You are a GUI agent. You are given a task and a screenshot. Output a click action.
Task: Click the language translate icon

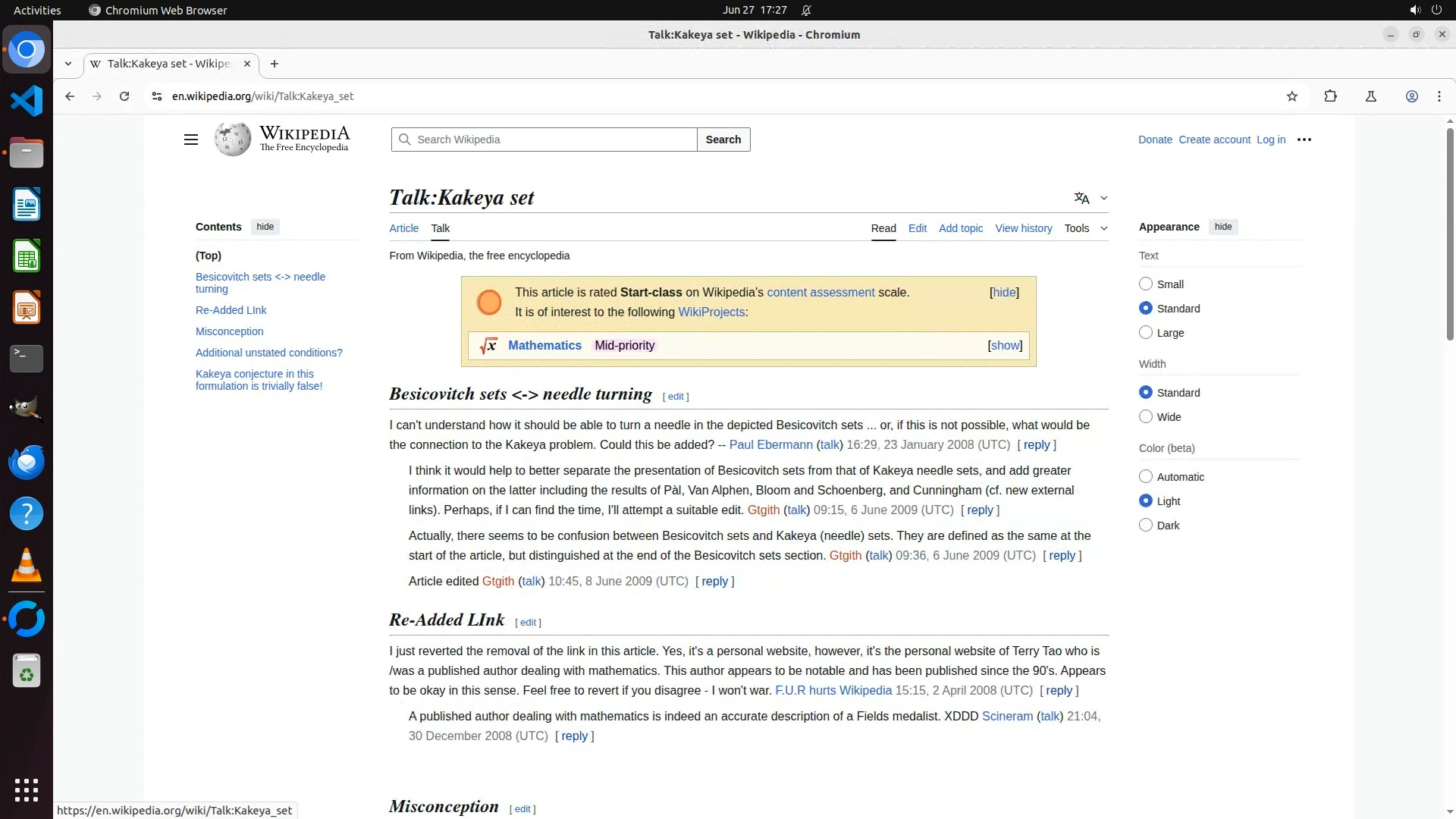pyautogui.click(x=1081, y=198)
